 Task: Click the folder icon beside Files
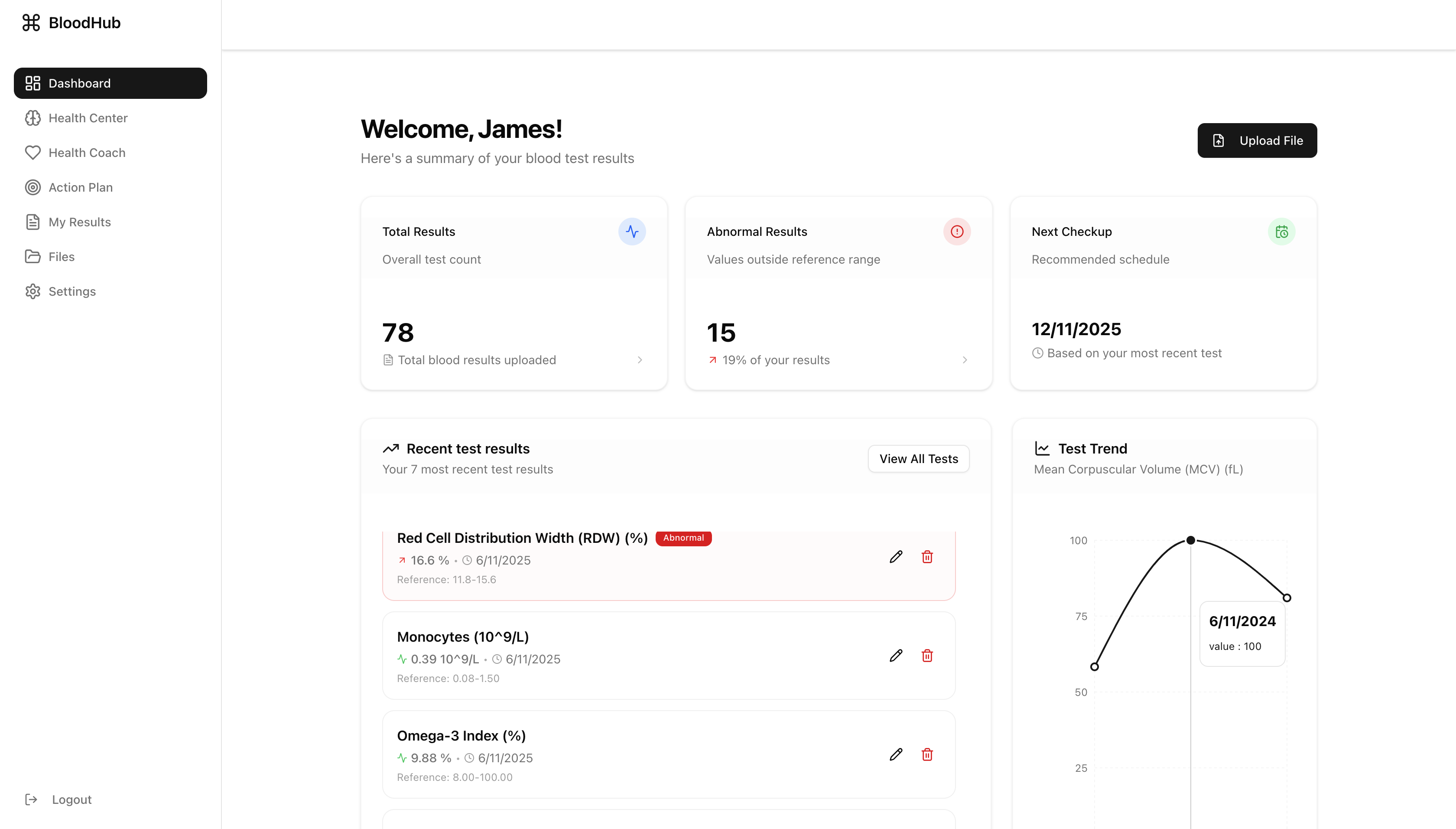coord(33,257)
